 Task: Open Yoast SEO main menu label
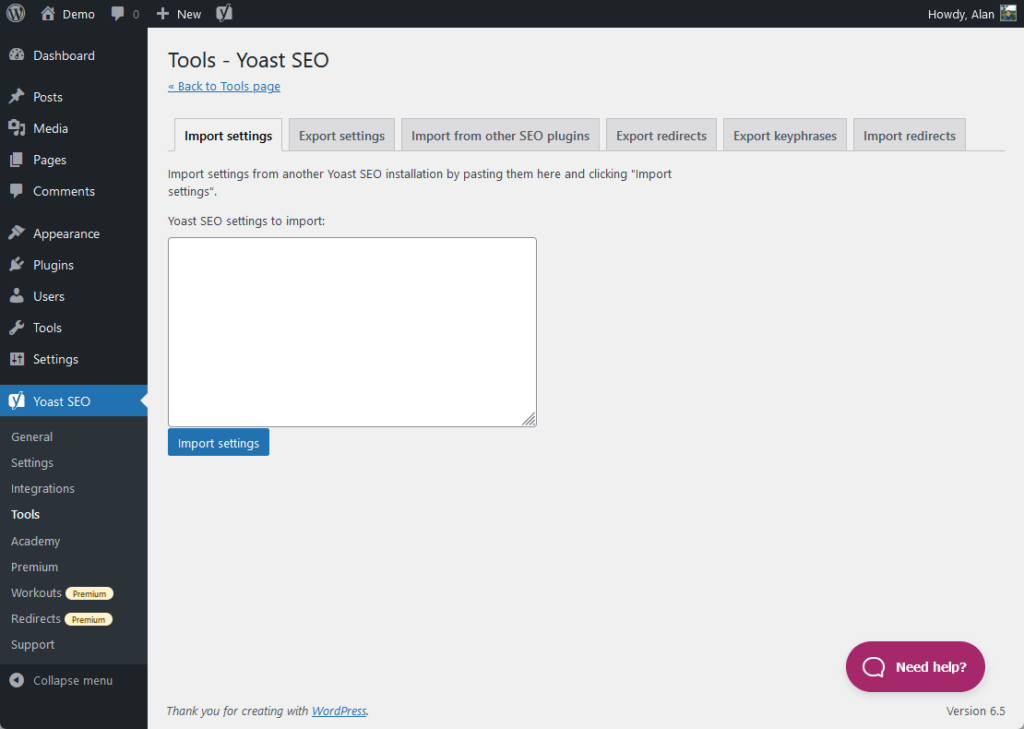click(x=62, y=401)
